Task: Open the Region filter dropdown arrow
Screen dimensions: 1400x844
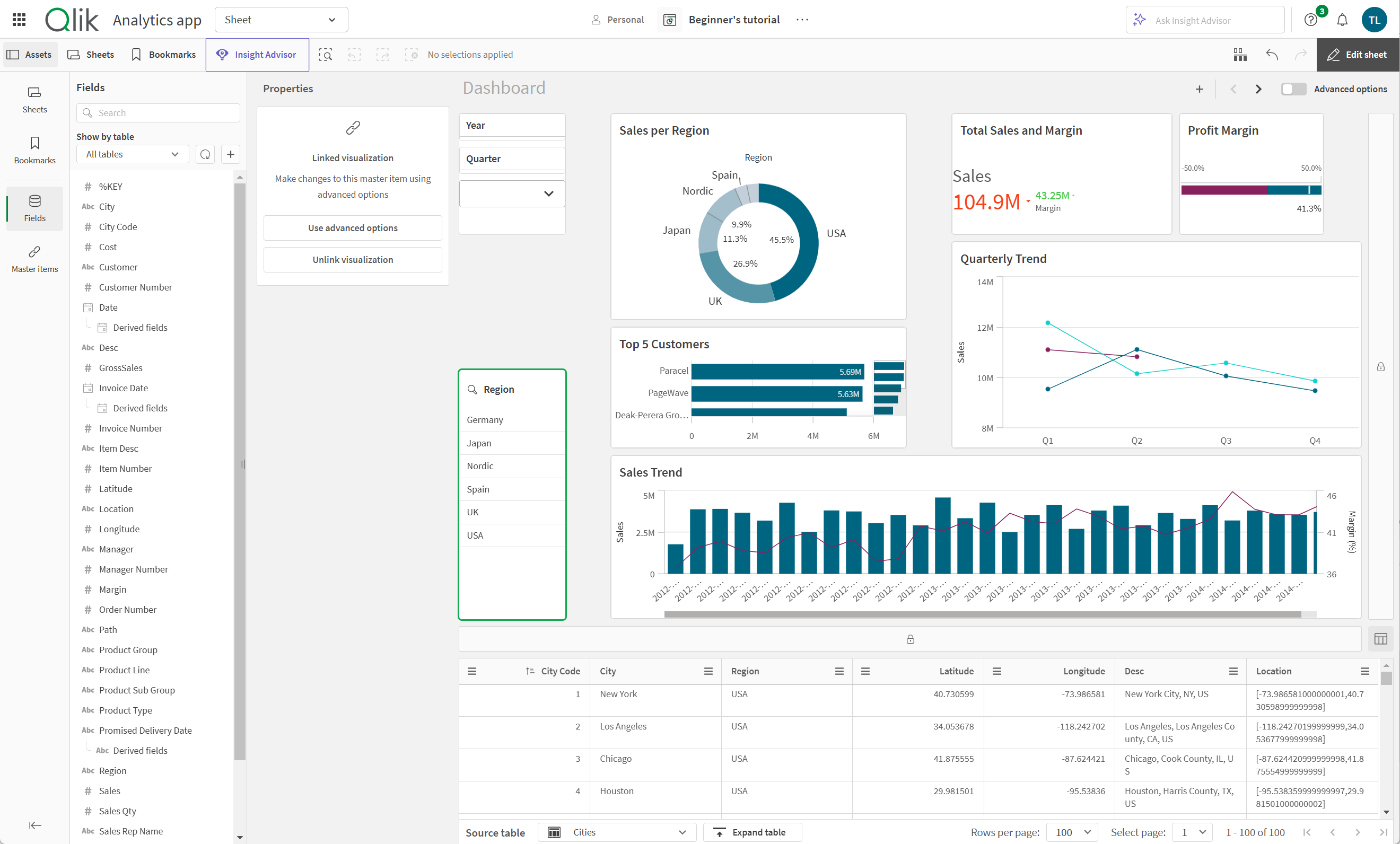Action: (x=549, y=193)
